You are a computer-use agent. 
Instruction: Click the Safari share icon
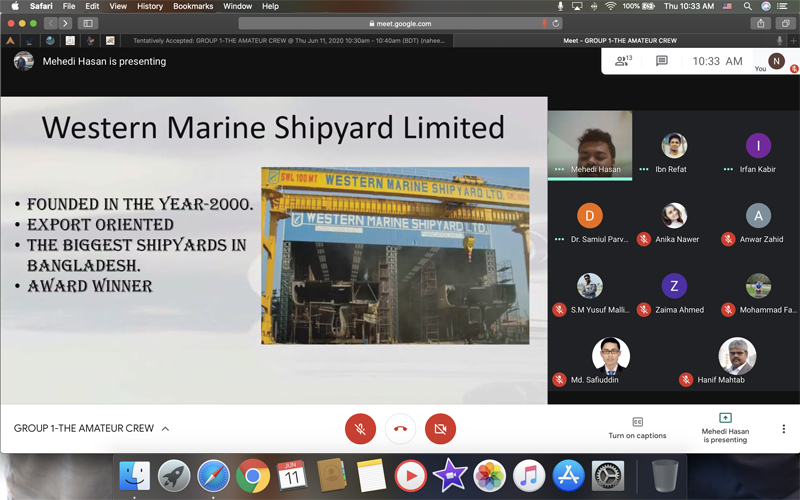pyautogui.click(x=761, y=23)
